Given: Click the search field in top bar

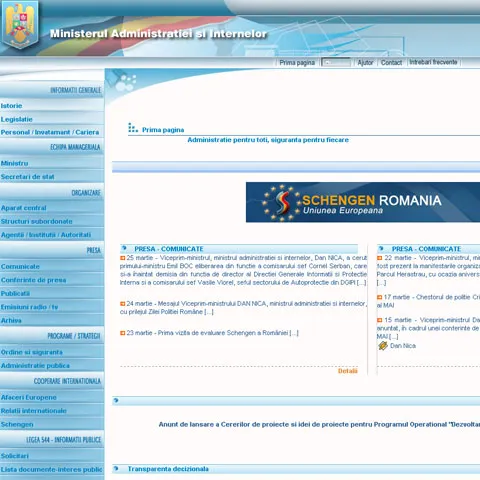Looking at the screenshot, I should [x=336, y=62].
